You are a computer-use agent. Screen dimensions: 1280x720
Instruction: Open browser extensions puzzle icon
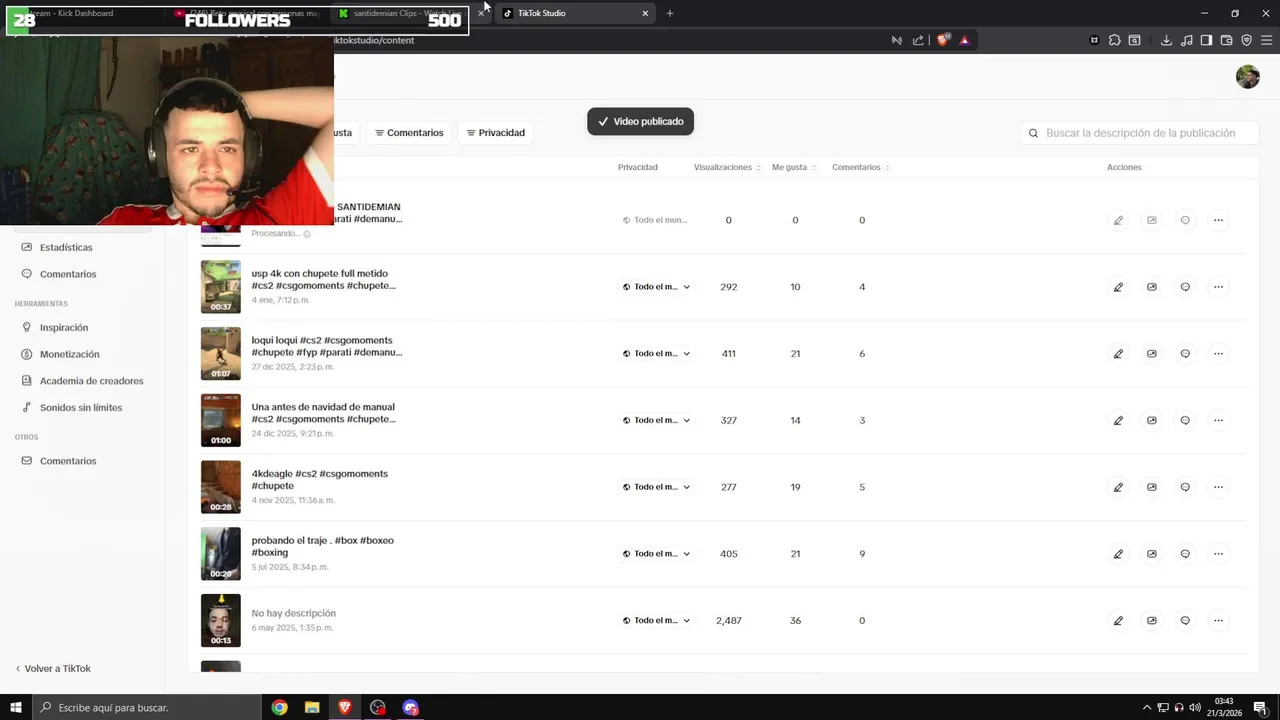(1114, 40)
